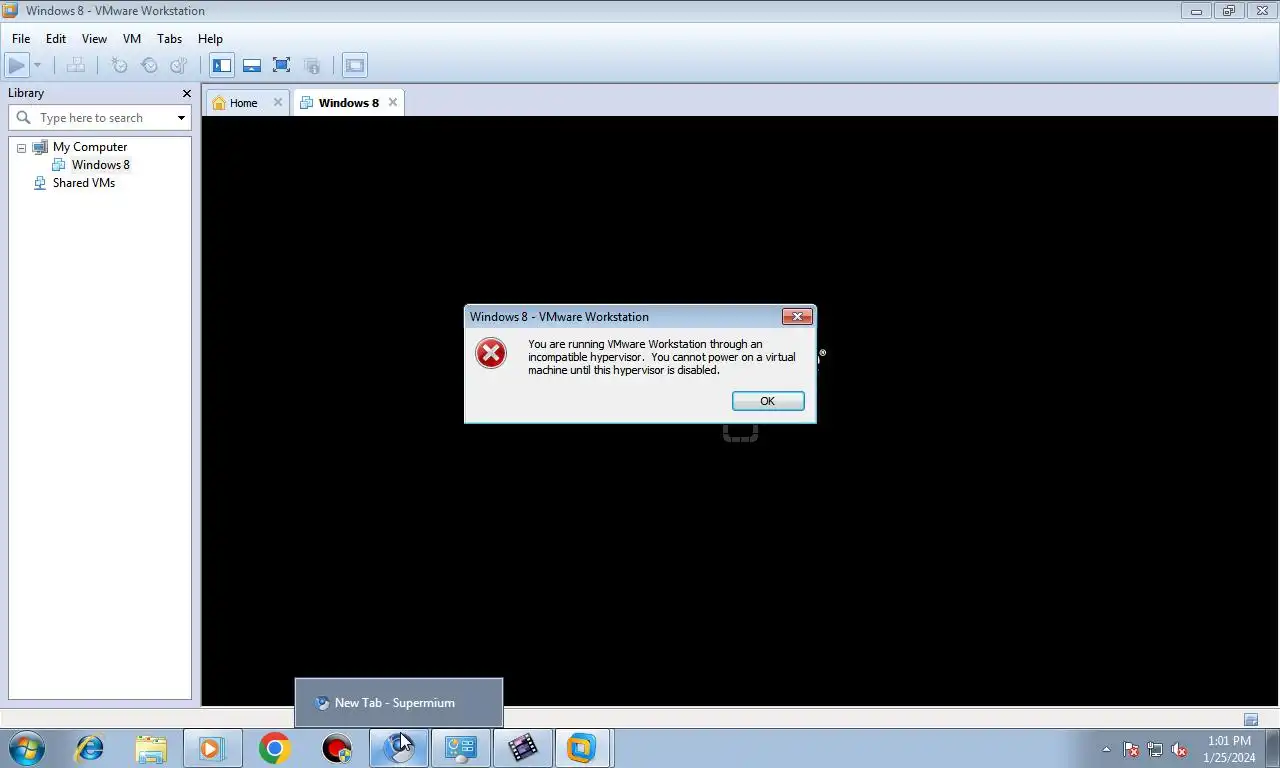Click the console view toolbar icon

(354, 66)
